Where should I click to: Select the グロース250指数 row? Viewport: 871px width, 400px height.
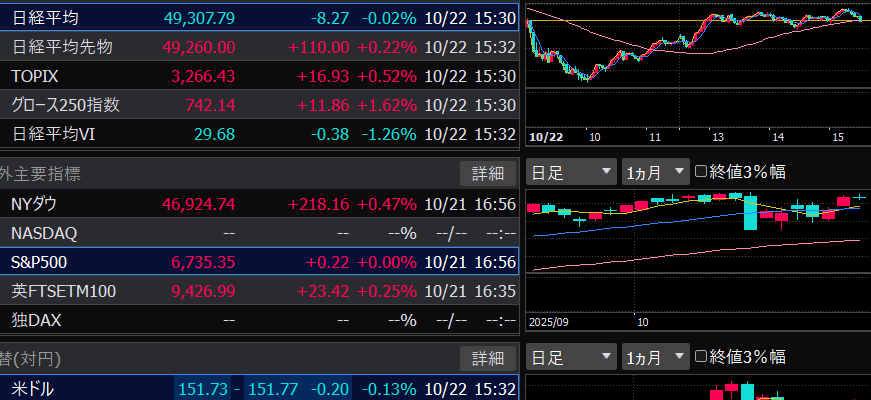[258, 105]
